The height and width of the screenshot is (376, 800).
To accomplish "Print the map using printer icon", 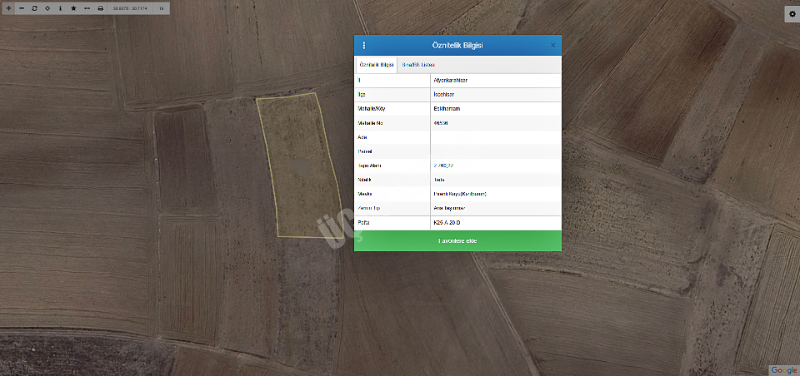I will click(100, 8).
